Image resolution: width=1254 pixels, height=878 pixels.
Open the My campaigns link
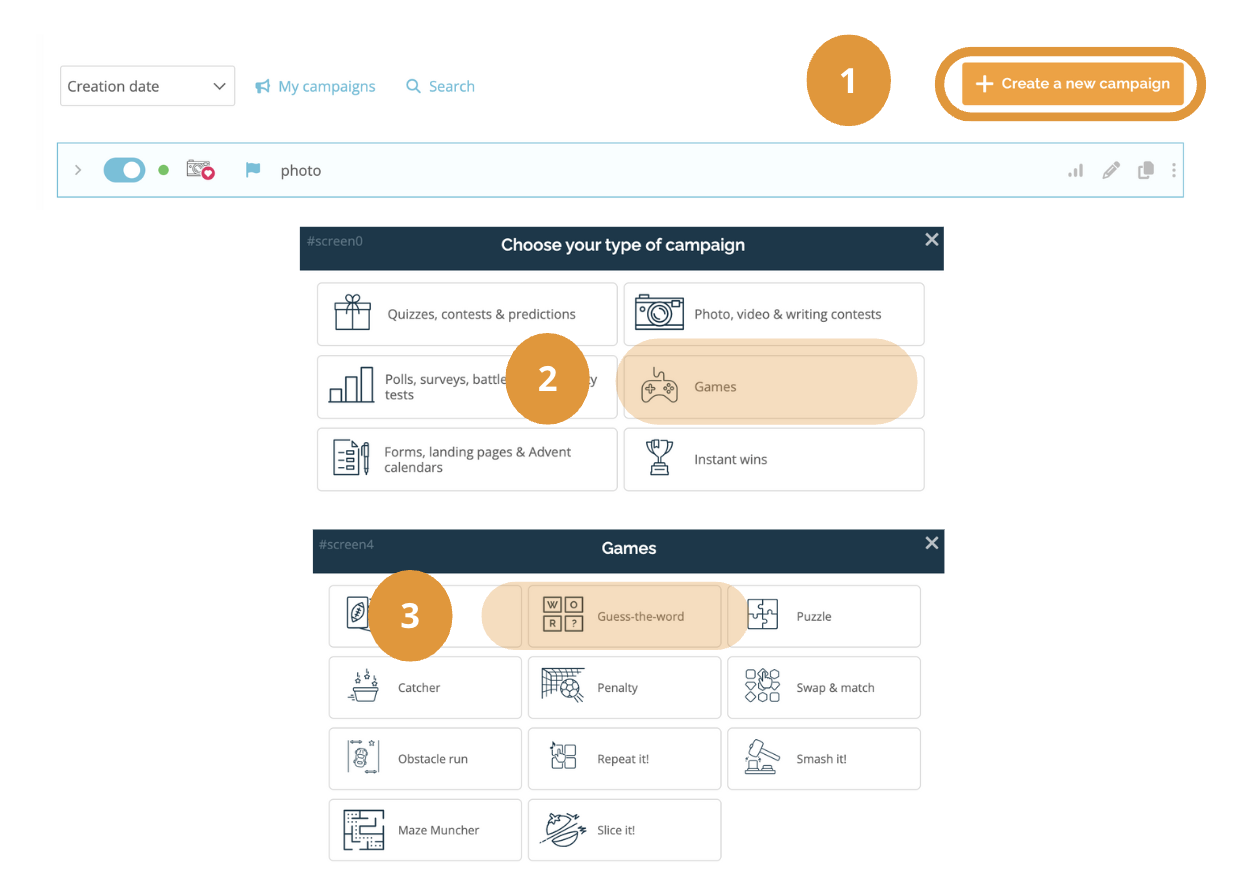tap(315, 87)
